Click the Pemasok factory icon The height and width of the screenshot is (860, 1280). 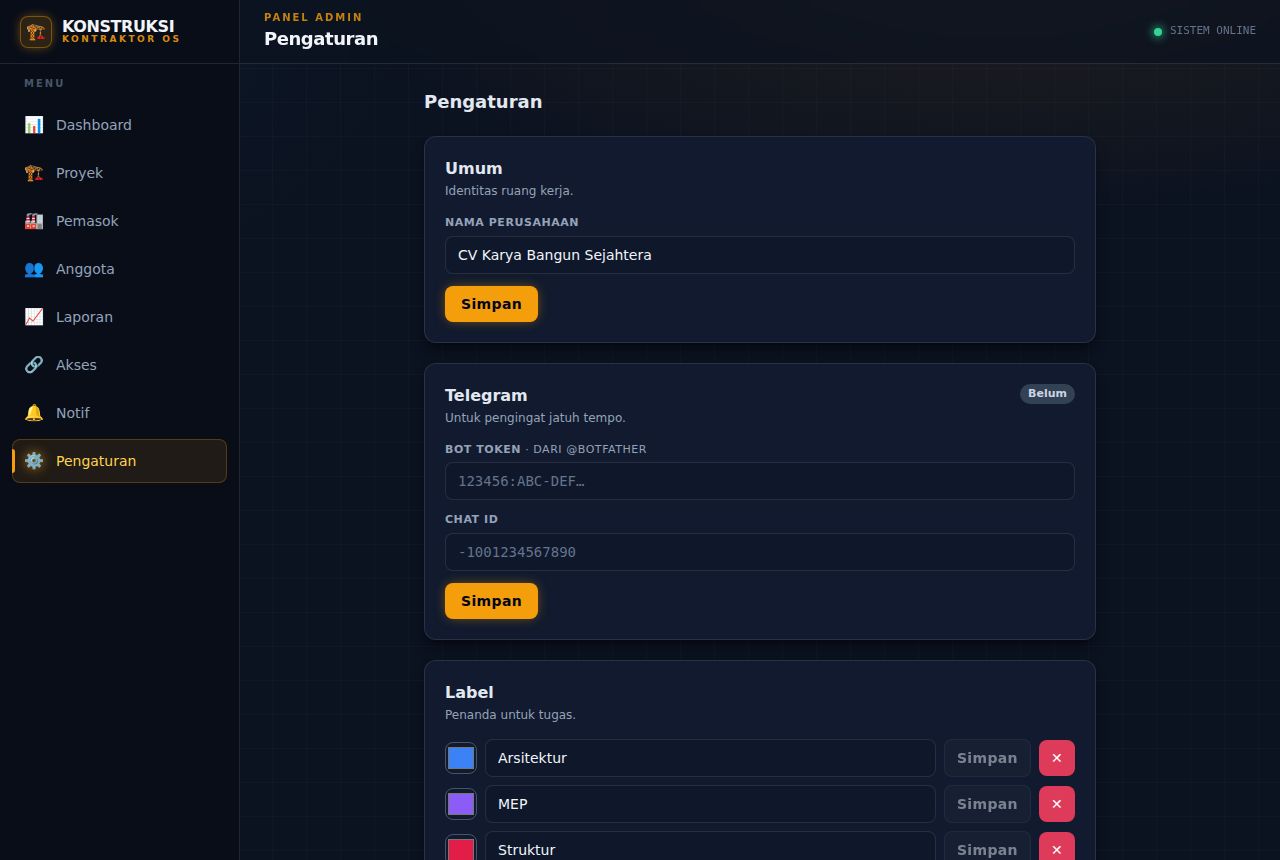(34, 221)
